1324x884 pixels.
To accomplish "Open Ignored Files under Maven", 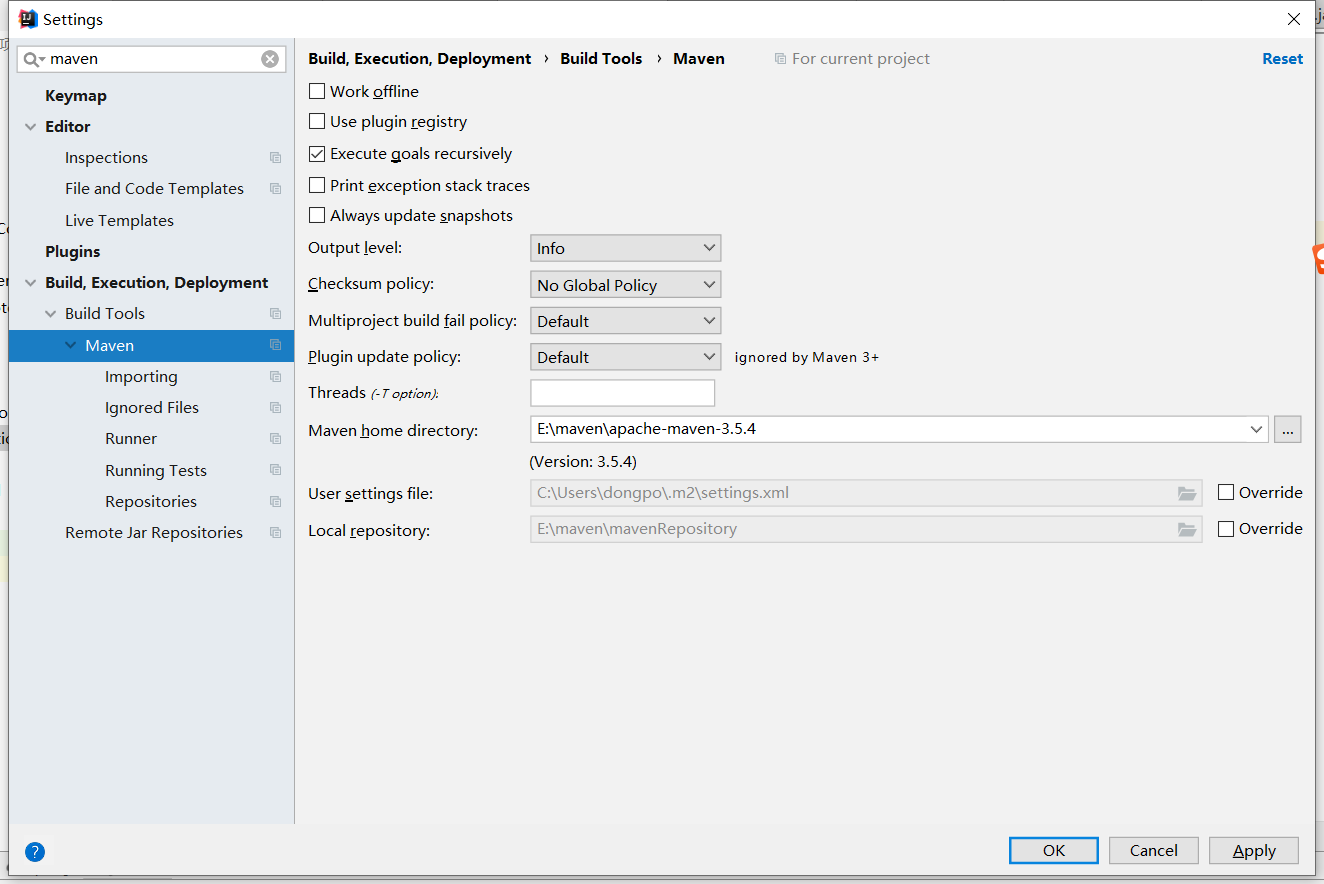I will pos(151,408).
